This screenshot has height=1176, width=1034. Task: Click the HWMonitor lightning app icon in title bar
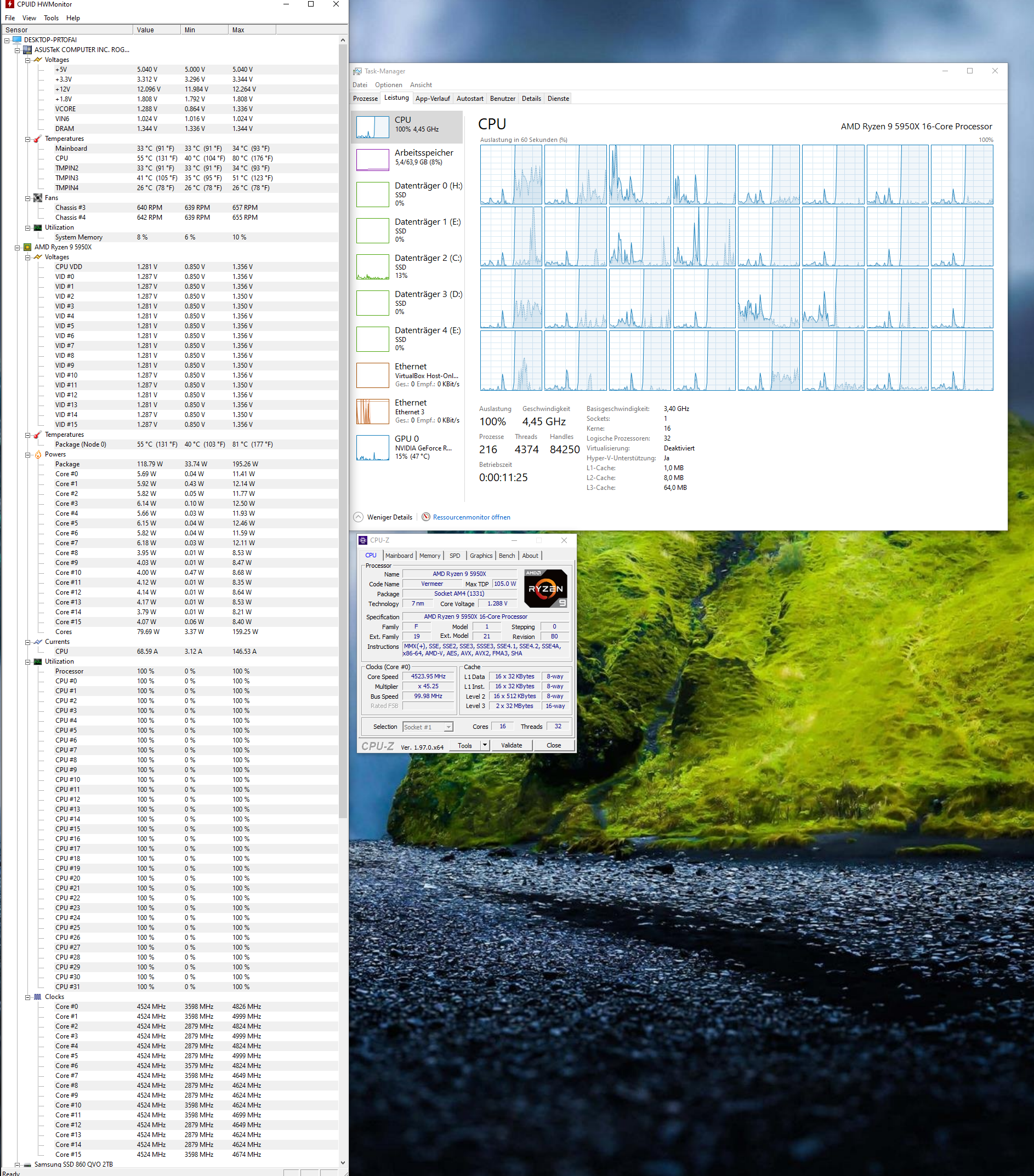click(9, 4)
